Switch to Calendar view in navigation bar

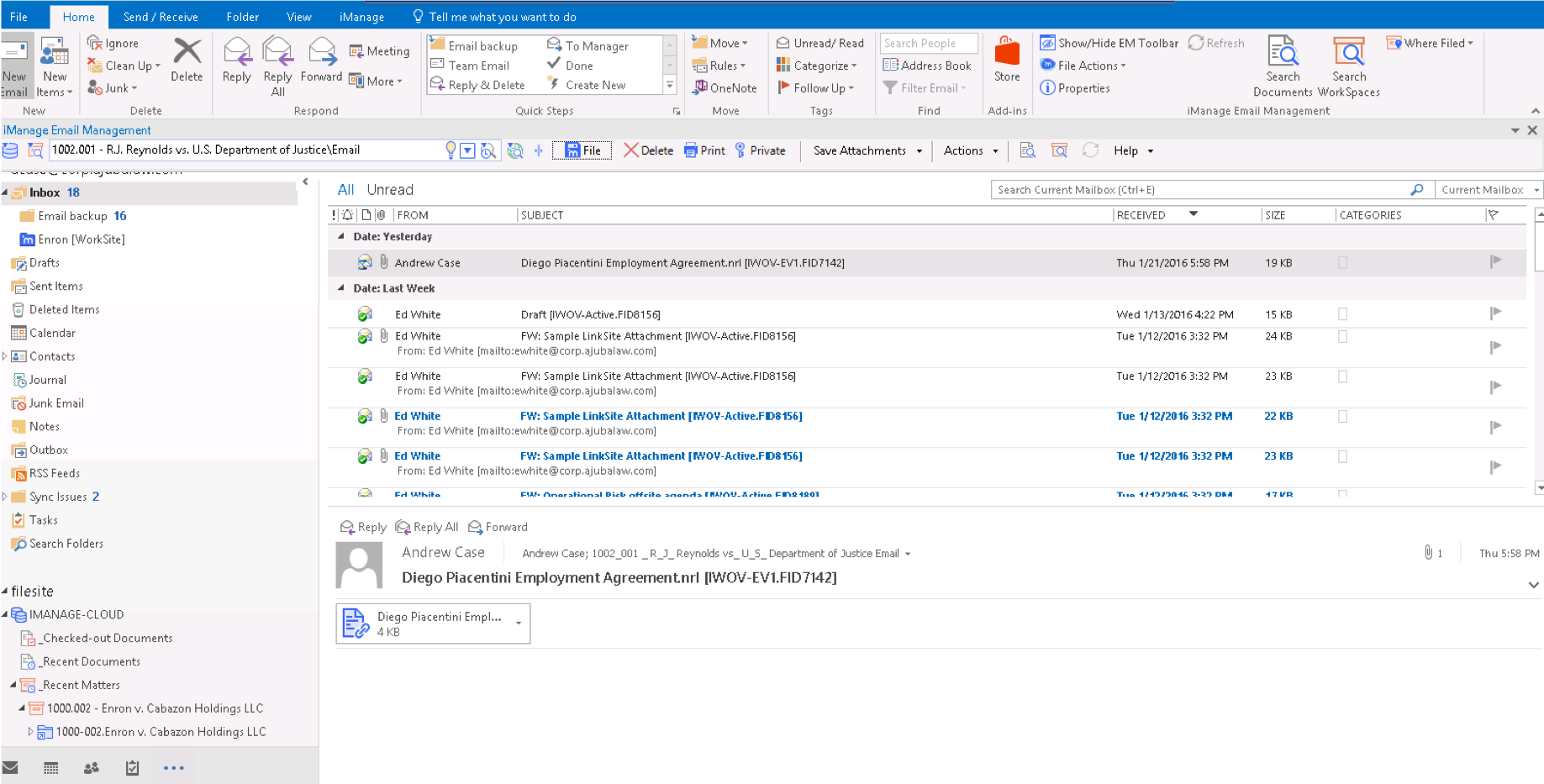coord(50,768)
